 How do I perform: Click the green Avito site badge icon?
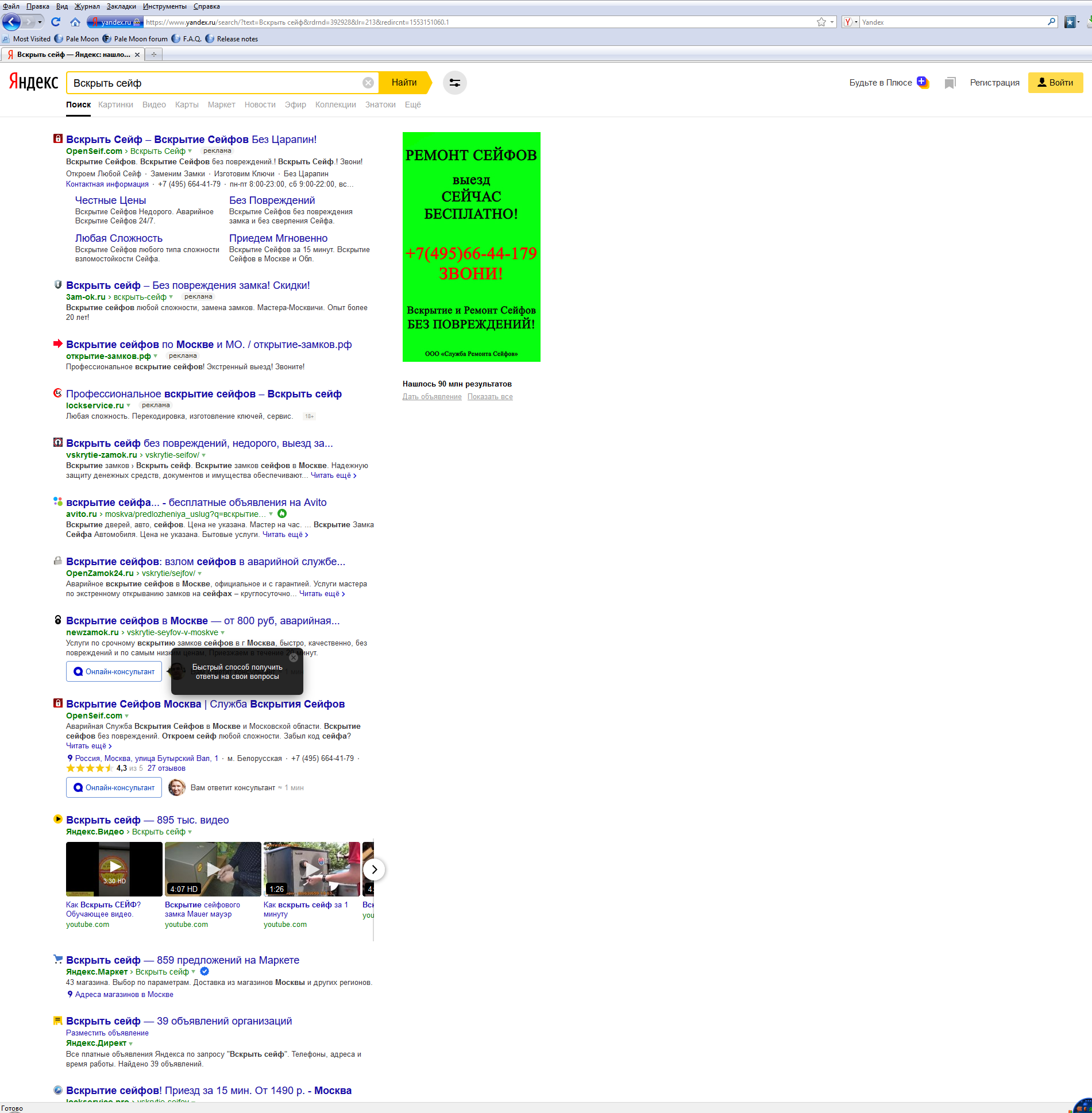(x=282, y=514)
